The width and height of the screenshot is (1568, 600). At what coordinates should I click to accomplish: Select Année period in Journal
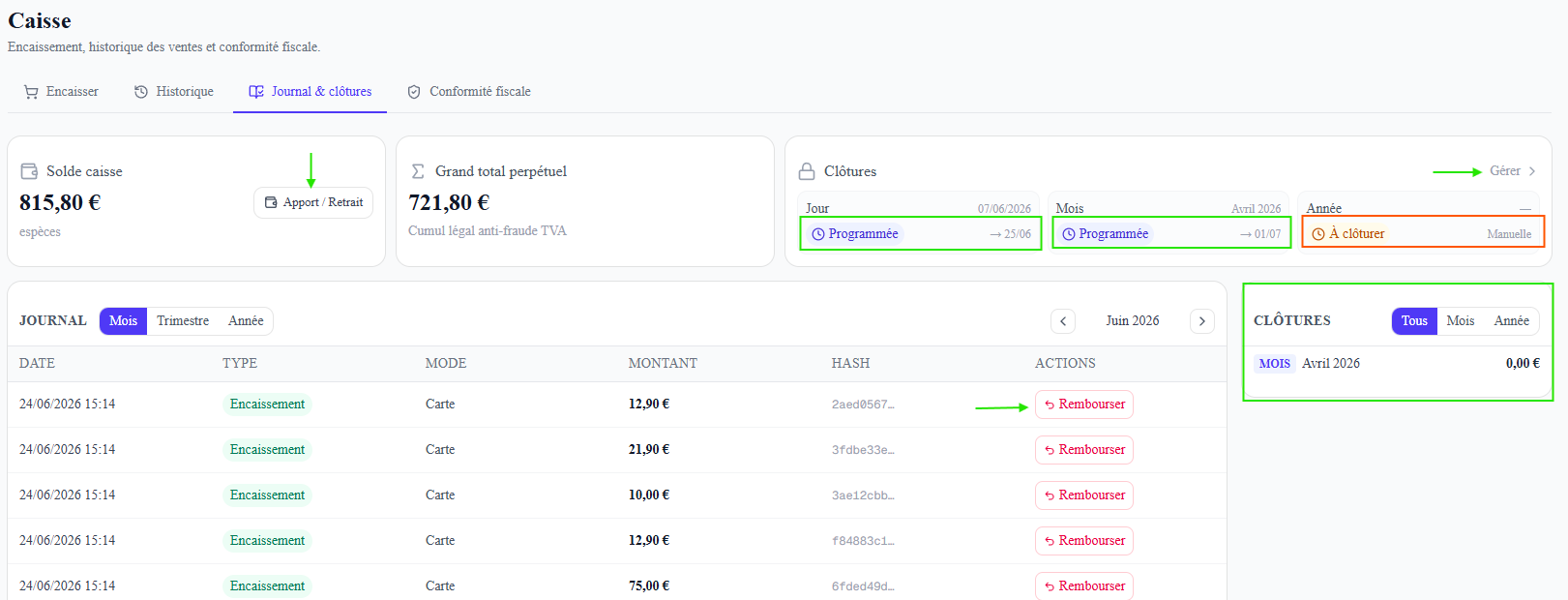pyautogui.click(x=246, y=321)
